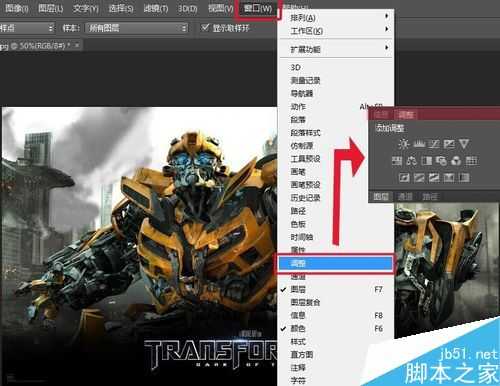Add a Black & White adjustment layer
The height and width of the screenshot is (386, 500).
coord(427,161)
